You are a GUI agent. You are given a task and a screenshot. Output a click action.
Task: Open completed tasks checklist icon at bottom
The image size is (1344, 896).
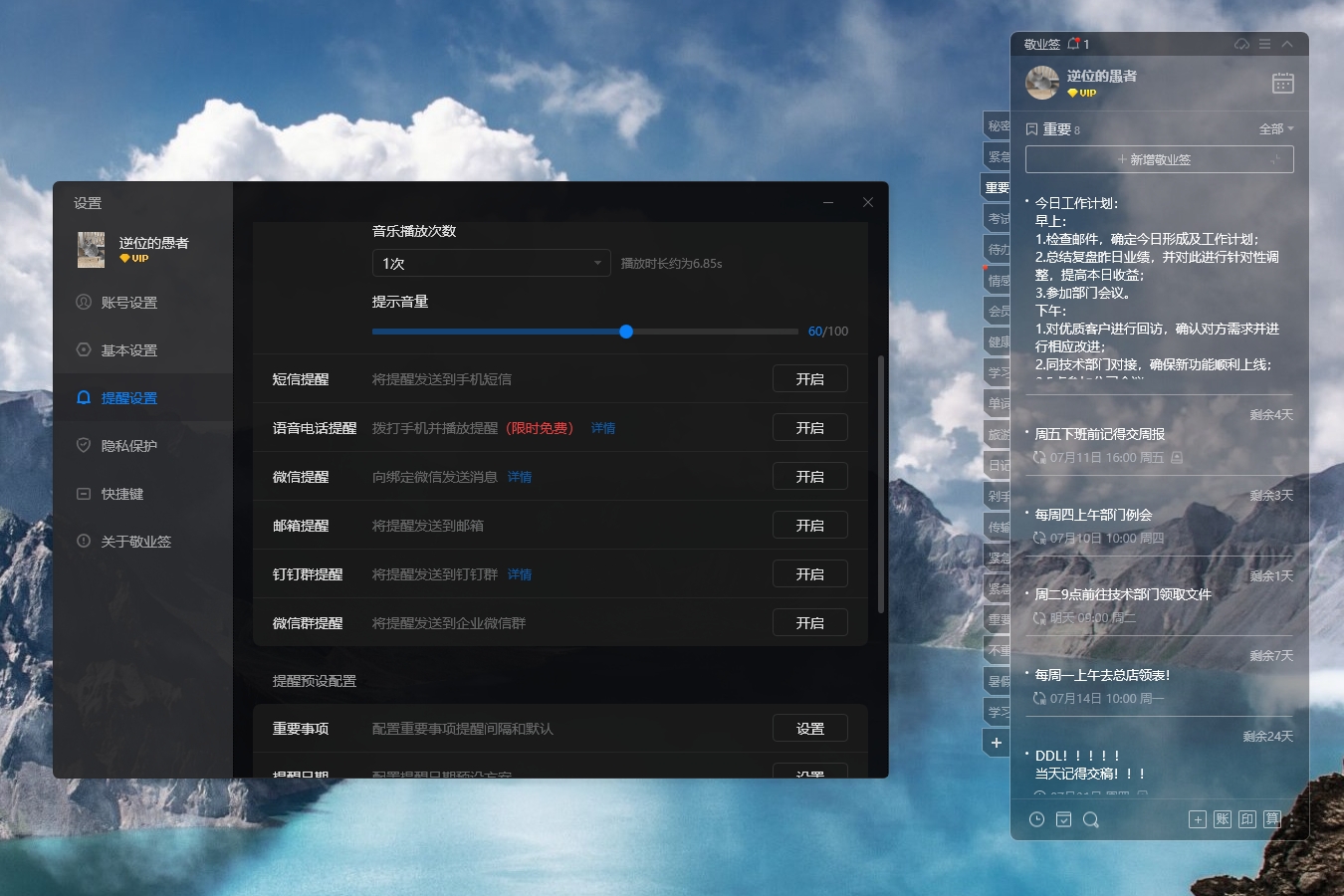pos(1063,819)
